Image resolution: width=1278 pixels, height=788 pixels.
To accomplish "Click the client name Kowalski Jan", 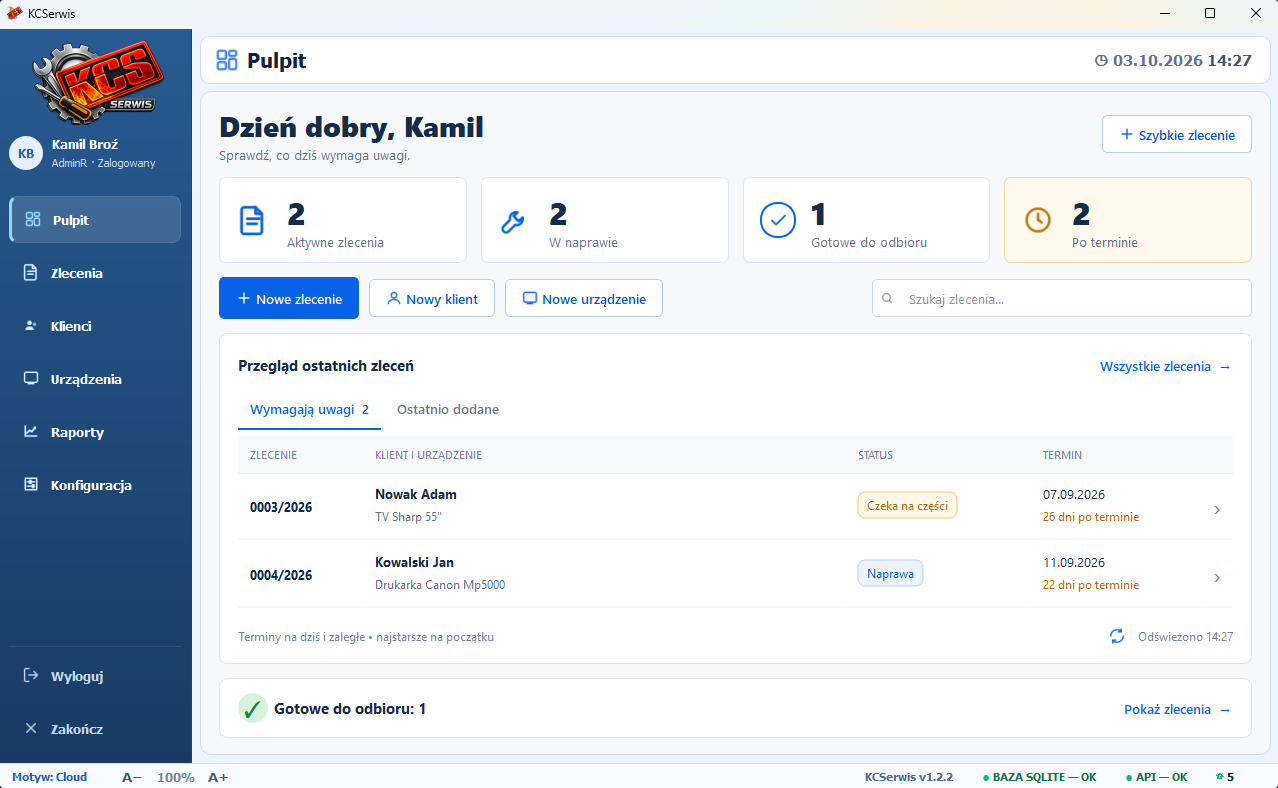I will [x=415, y=562].
